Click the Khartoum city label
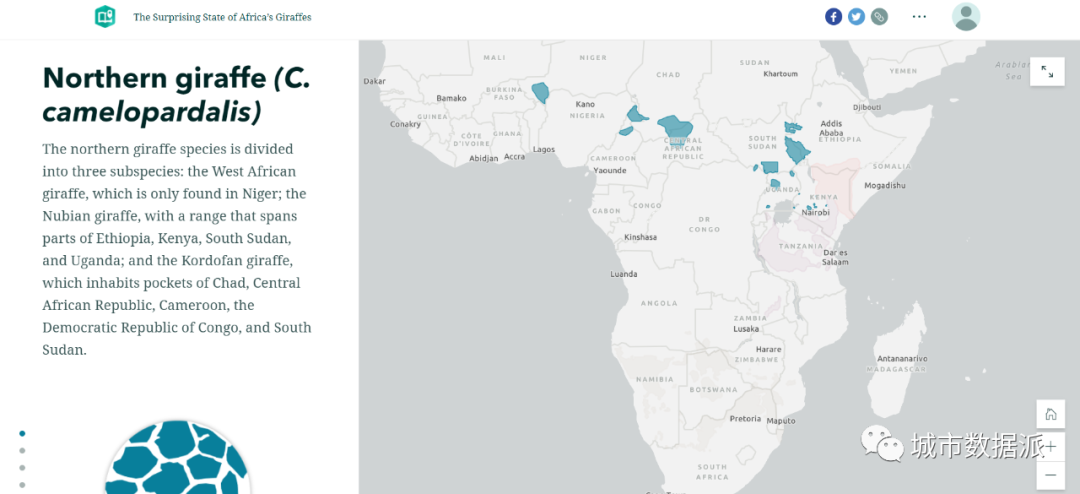The image size is (1080, 494). pos(781,74)
